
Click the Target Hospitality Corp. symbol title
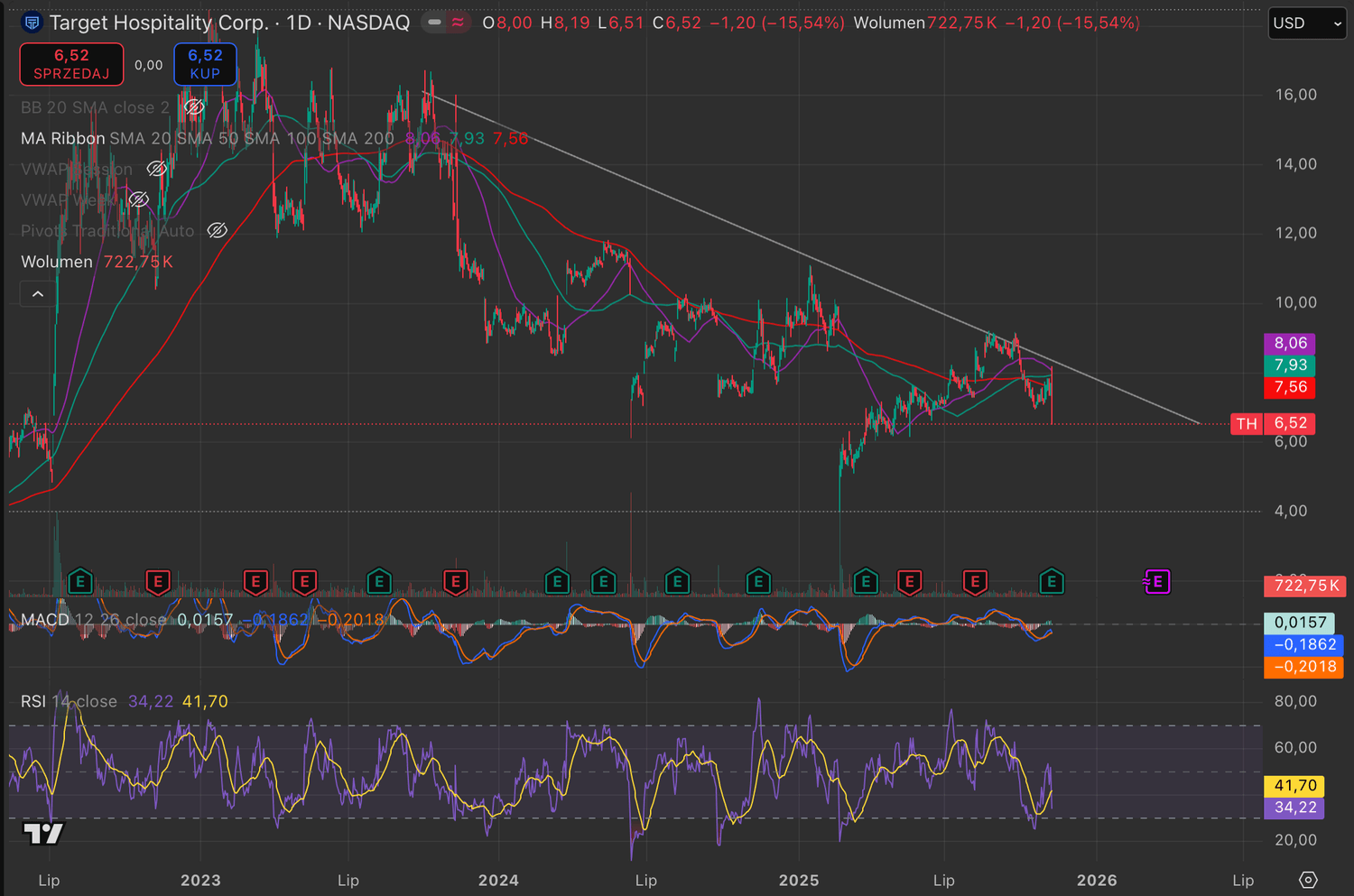click(x=159, y=23)
